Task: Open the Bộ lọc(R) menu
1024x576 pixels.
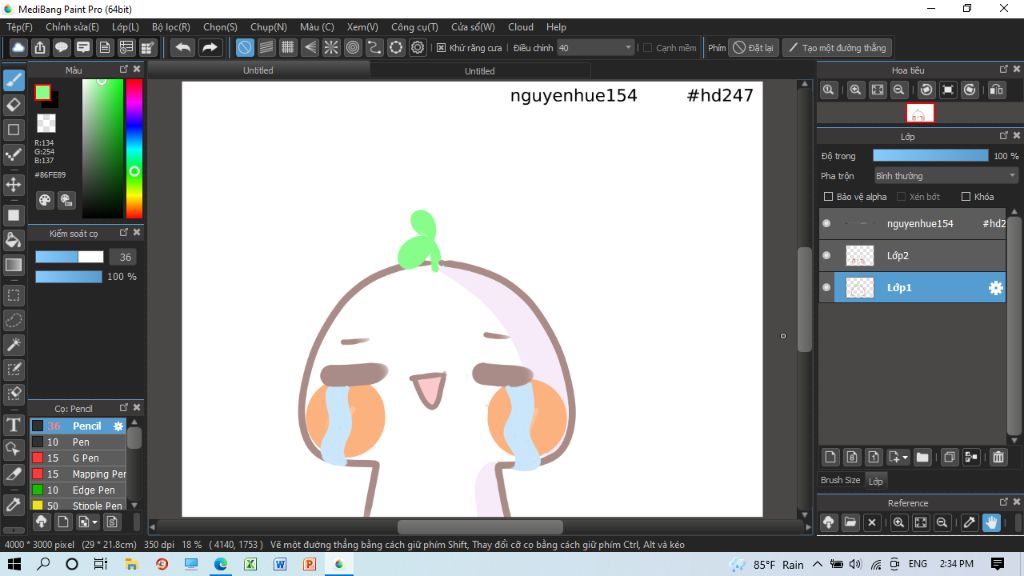Action: point(171,27)
